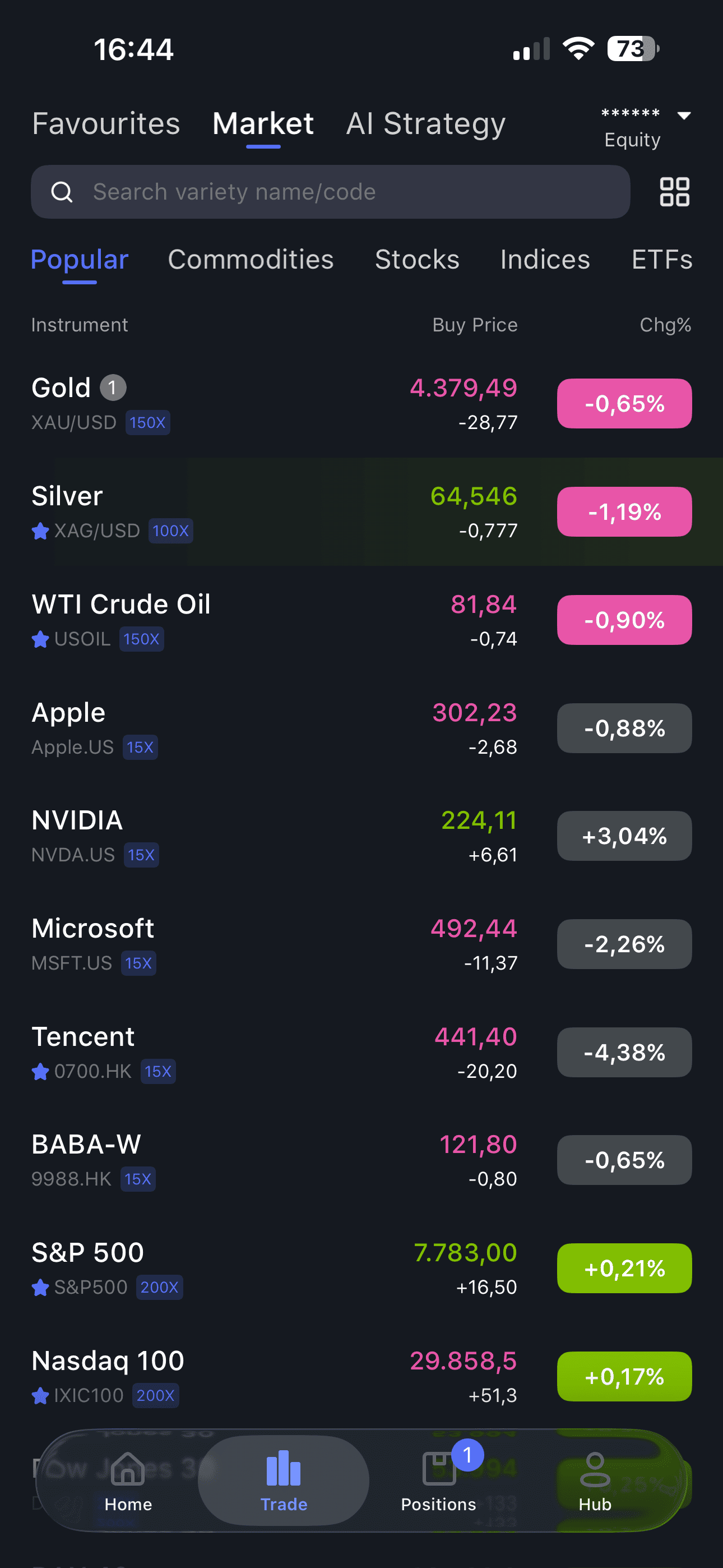Tap the Home icon in bottom bar
Screen dimensions: 723x1568
pos(128,1469)
